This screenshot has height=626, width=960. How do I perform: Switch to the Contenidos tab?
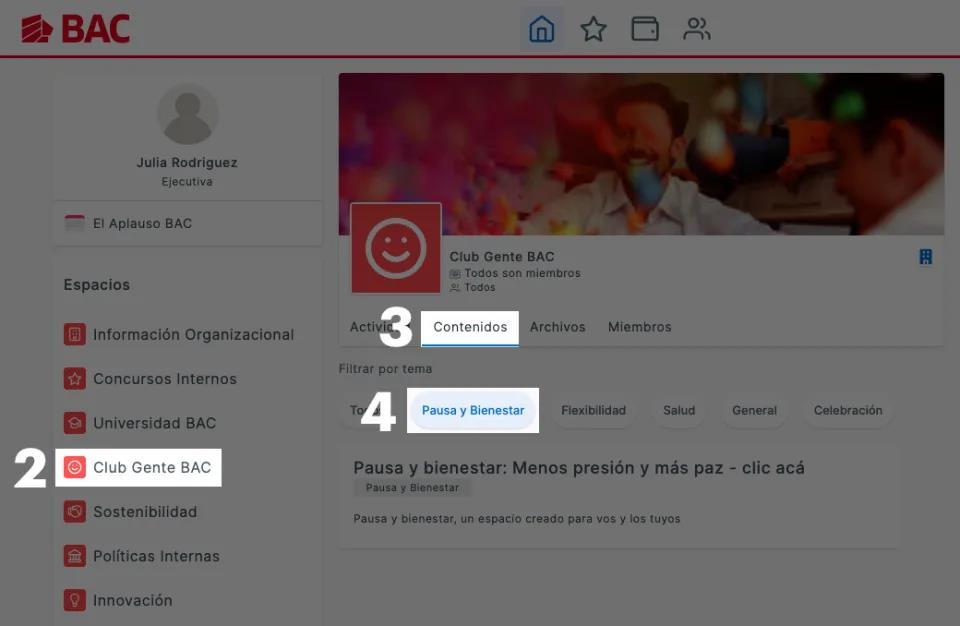point(470,327)
